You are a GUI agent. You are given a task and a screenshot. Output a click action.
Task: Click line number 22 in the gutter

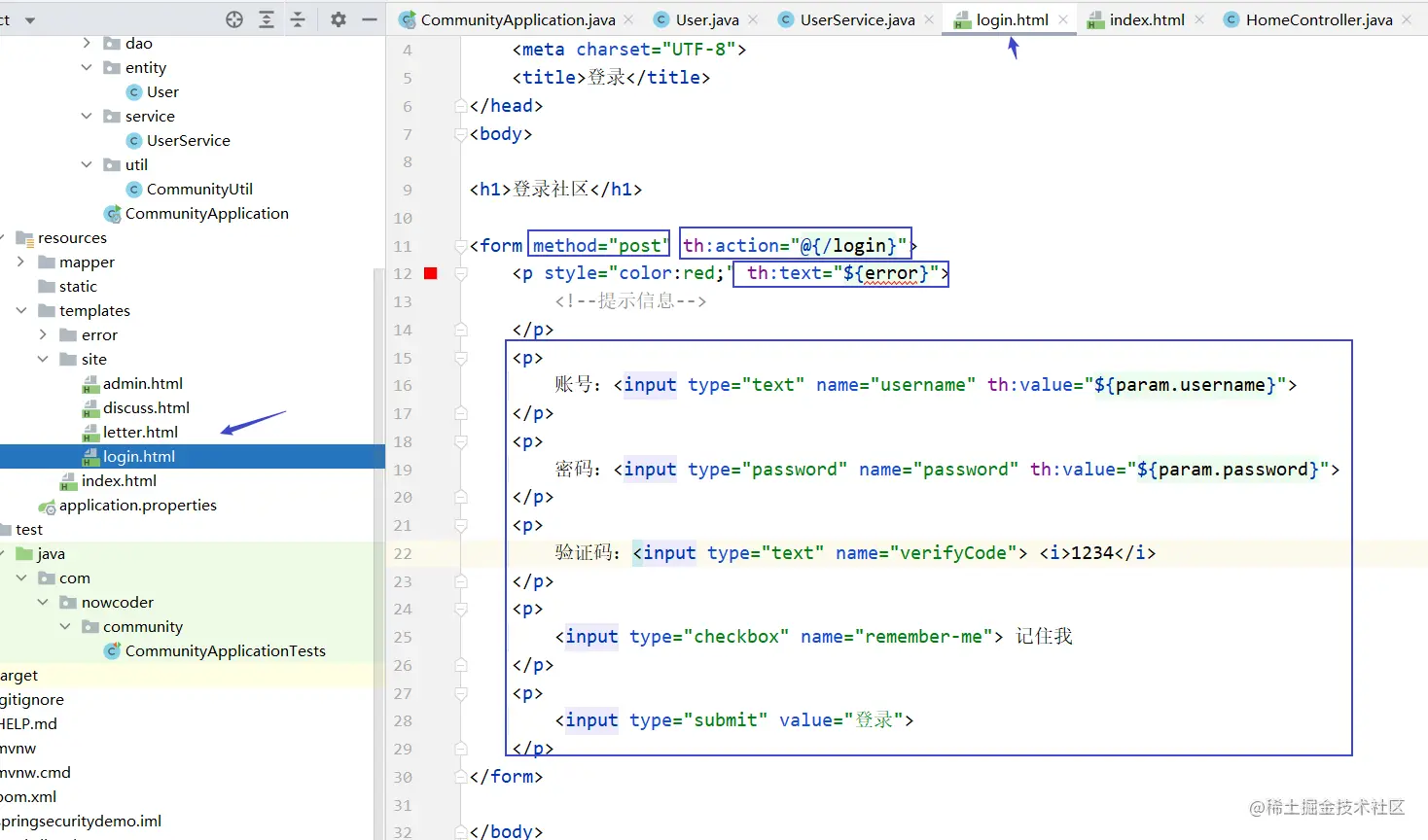coord(403,553)
